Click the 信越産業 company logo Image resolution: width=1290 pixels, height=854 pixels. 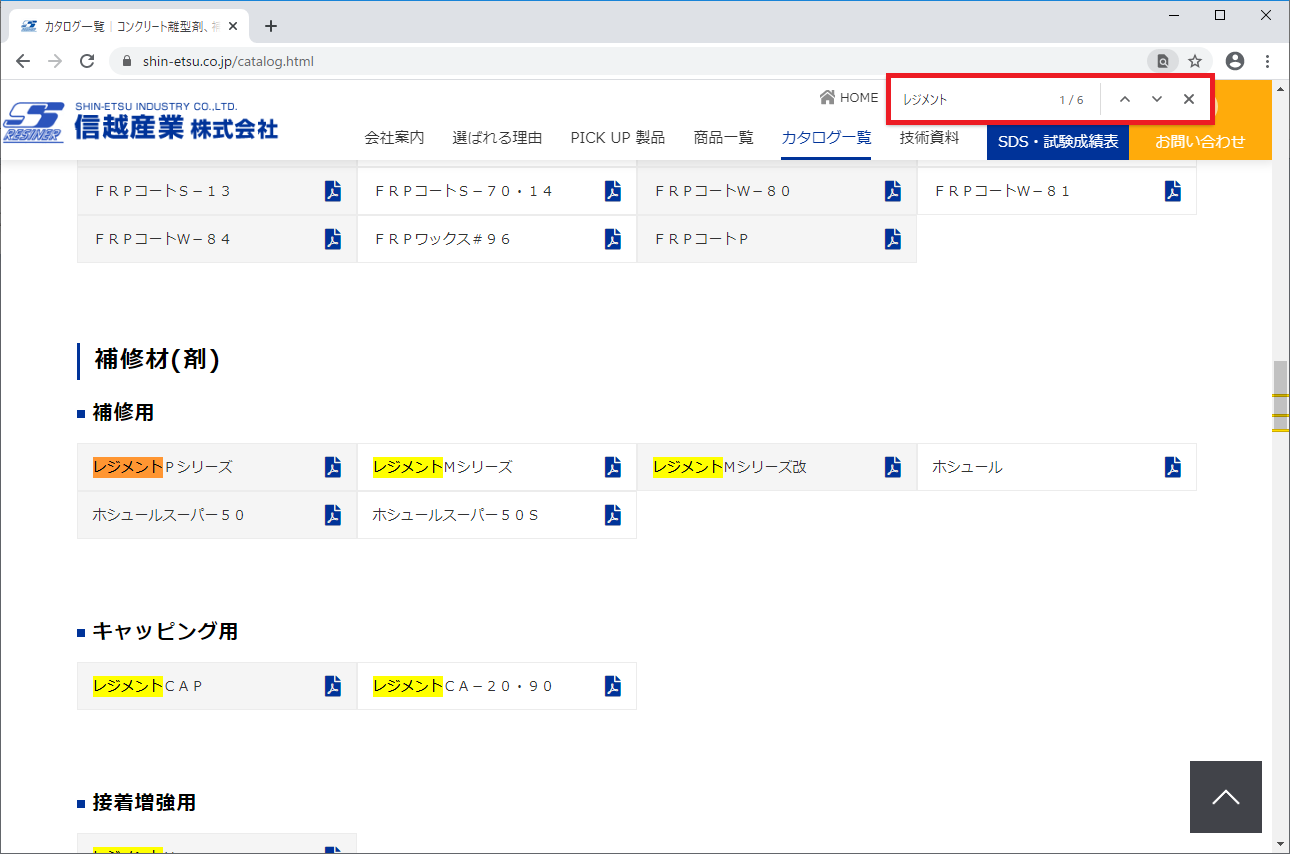[140, 122]
